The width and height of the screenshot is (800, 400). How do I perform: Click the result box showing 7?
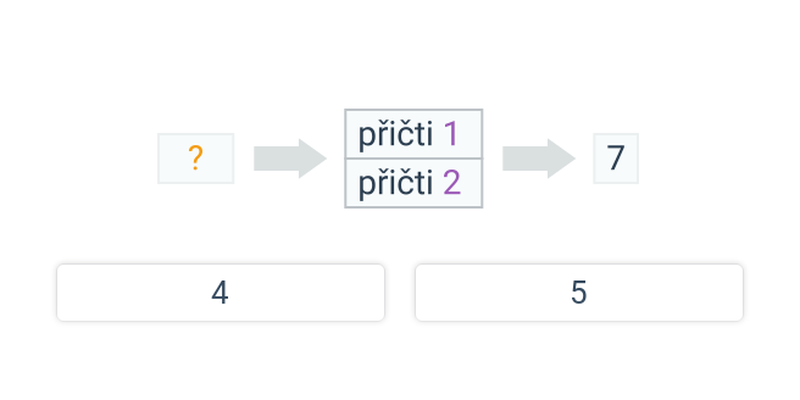[x=616, y=159]
